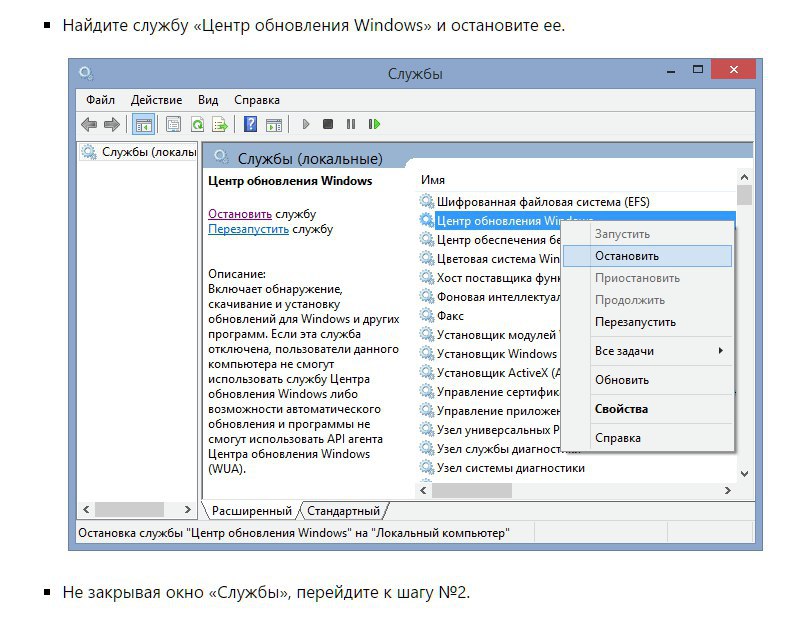This screenshot has height=619, width=787.
Task: Click the Перезапустить service link
Action: point(248,229)
